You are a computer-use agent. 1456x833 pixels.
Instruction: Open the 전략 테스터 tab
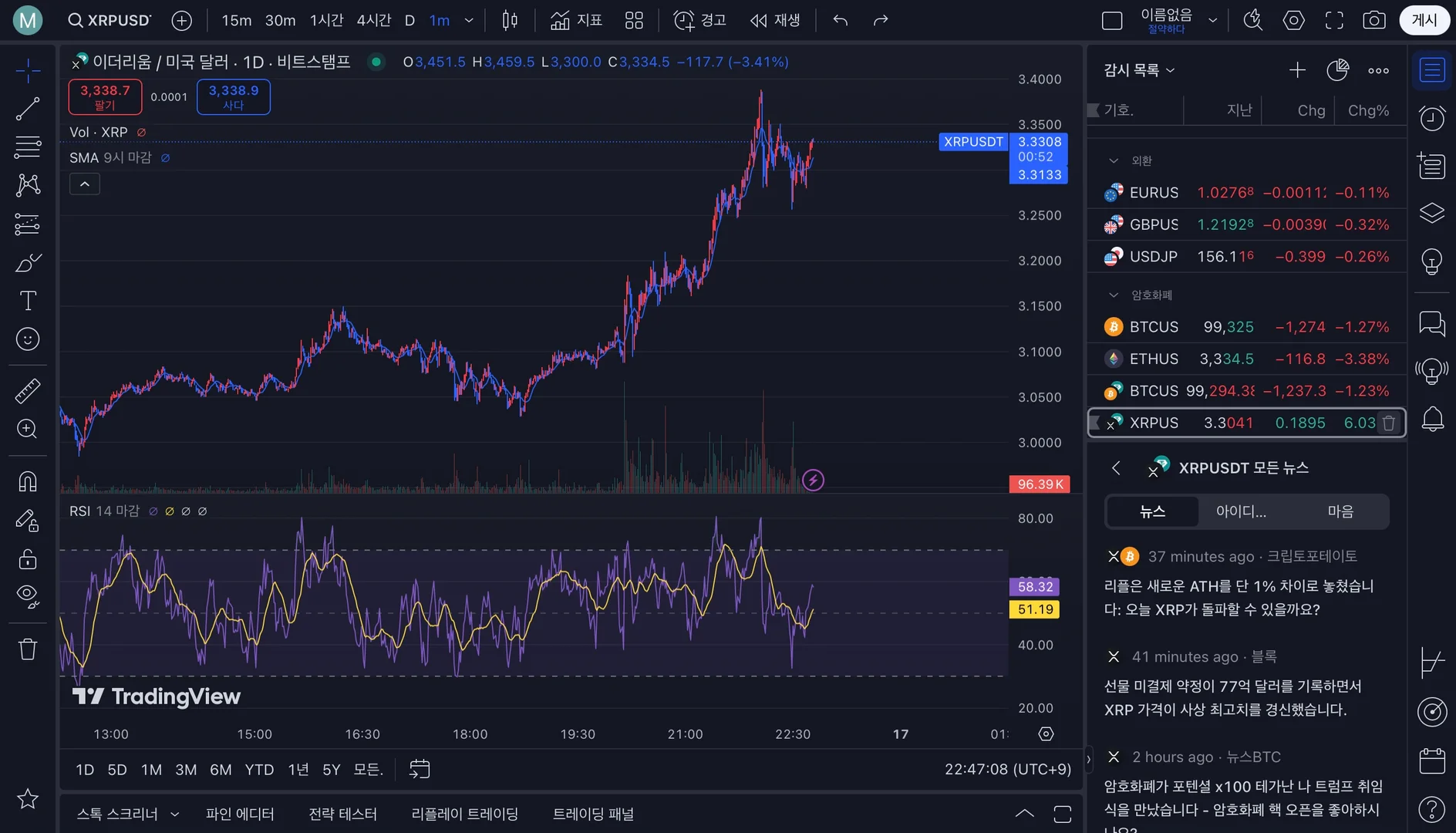point(343,814)
